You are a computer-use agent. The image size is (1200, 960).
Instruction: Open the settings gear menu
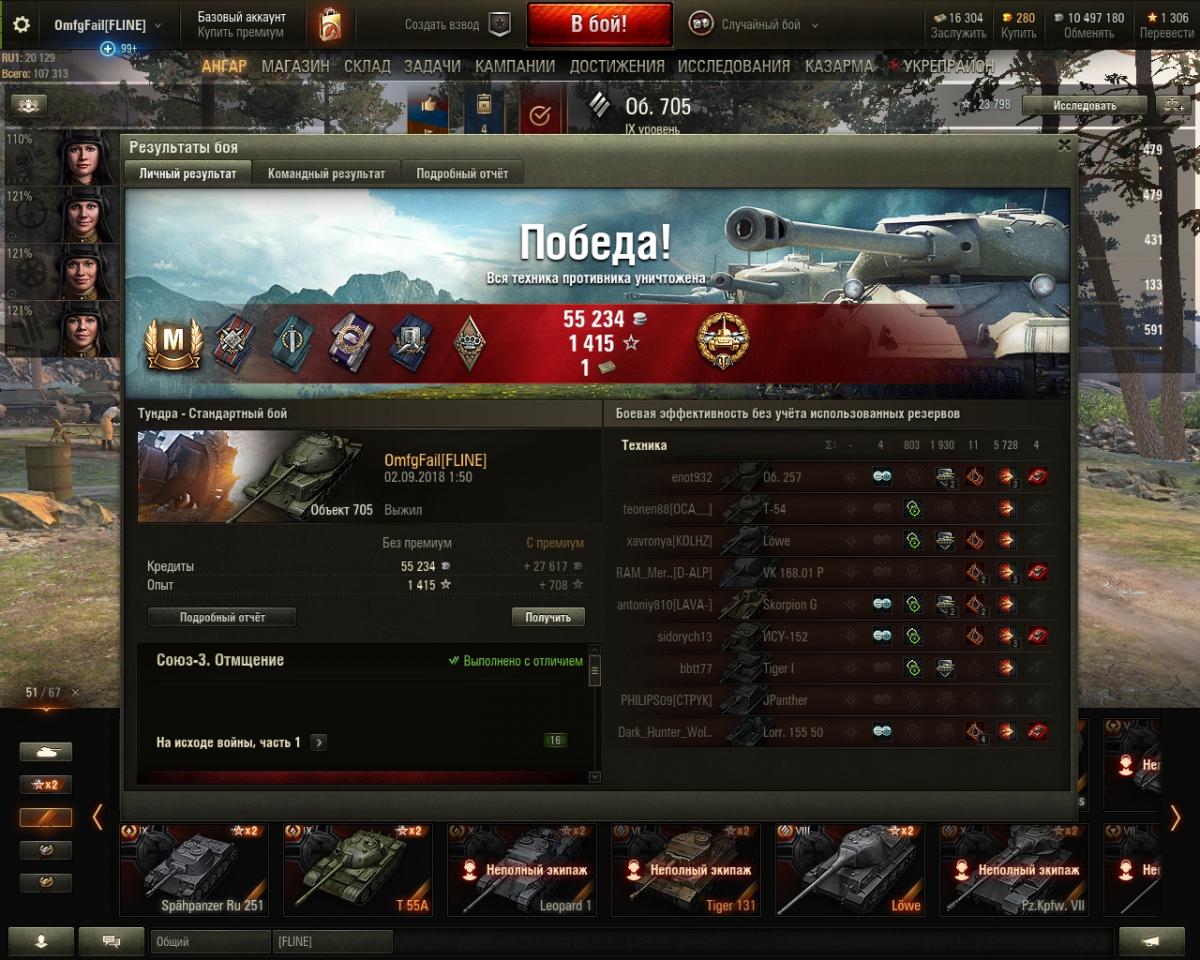click(21, 25)
